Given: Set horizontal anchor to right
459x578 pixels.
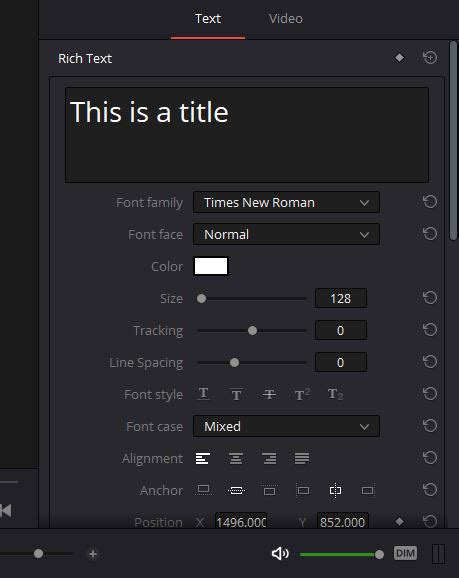Looking at the screenshot, I should click(x=368, y=490).
